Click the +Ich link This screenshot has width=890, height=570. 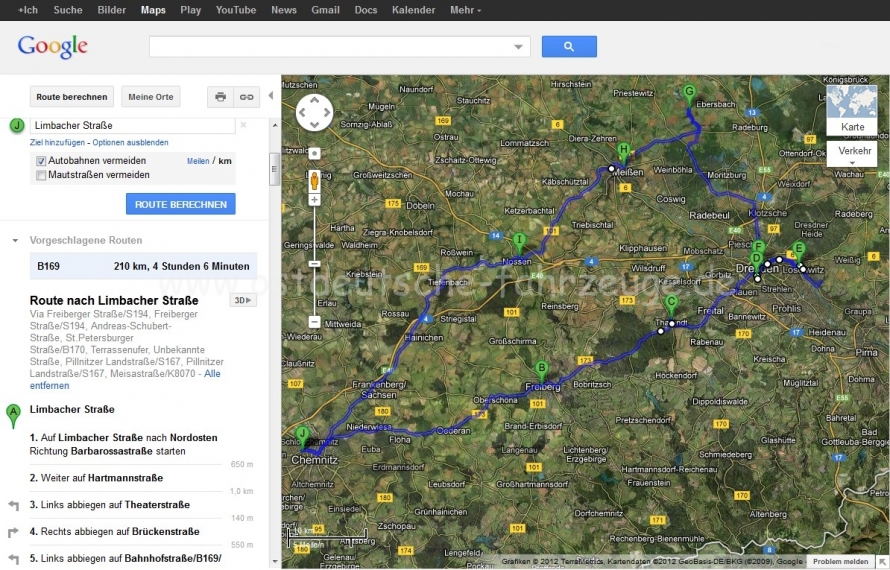(27, 10)
